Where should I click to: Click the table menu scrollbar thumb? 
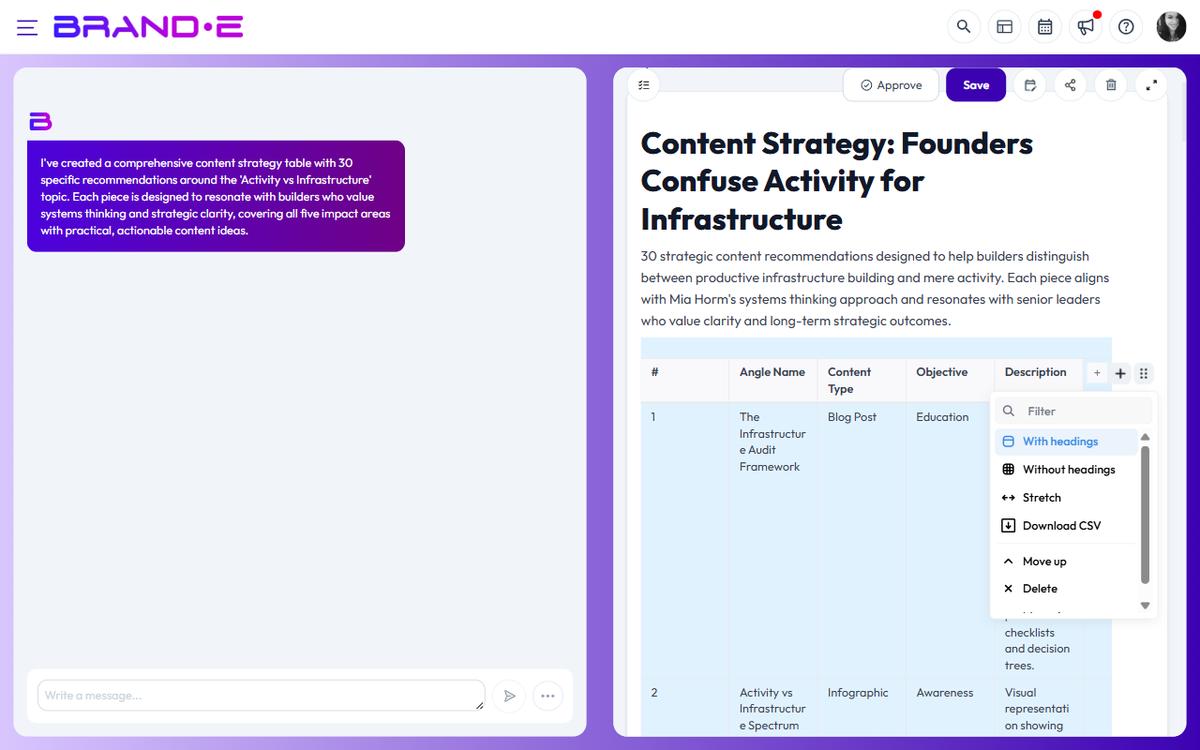click(x=1145, y=514)
